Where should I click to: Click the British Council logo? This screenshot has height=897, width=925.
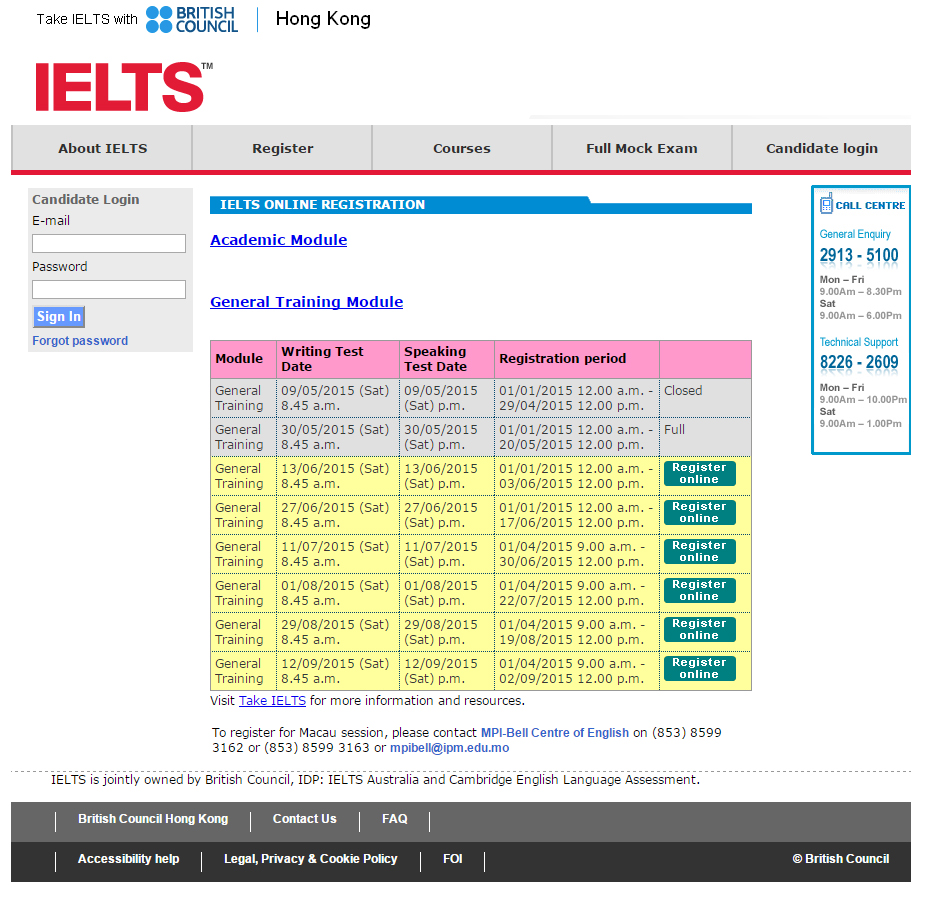(x=191, y=19)
